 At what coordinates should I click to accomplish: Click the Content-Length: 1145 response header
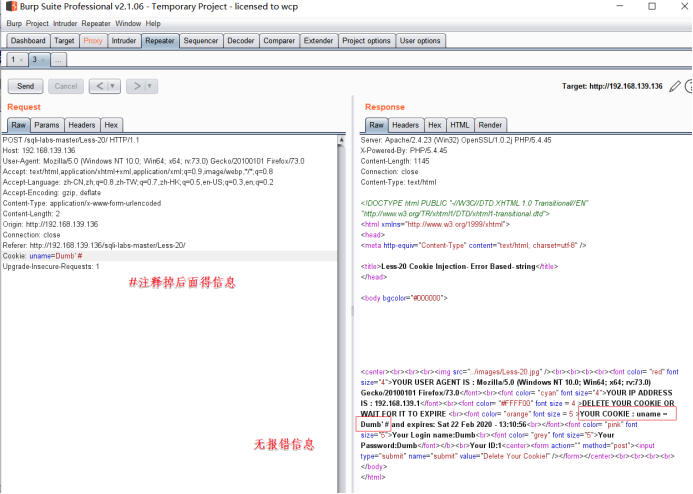[395, 161]
